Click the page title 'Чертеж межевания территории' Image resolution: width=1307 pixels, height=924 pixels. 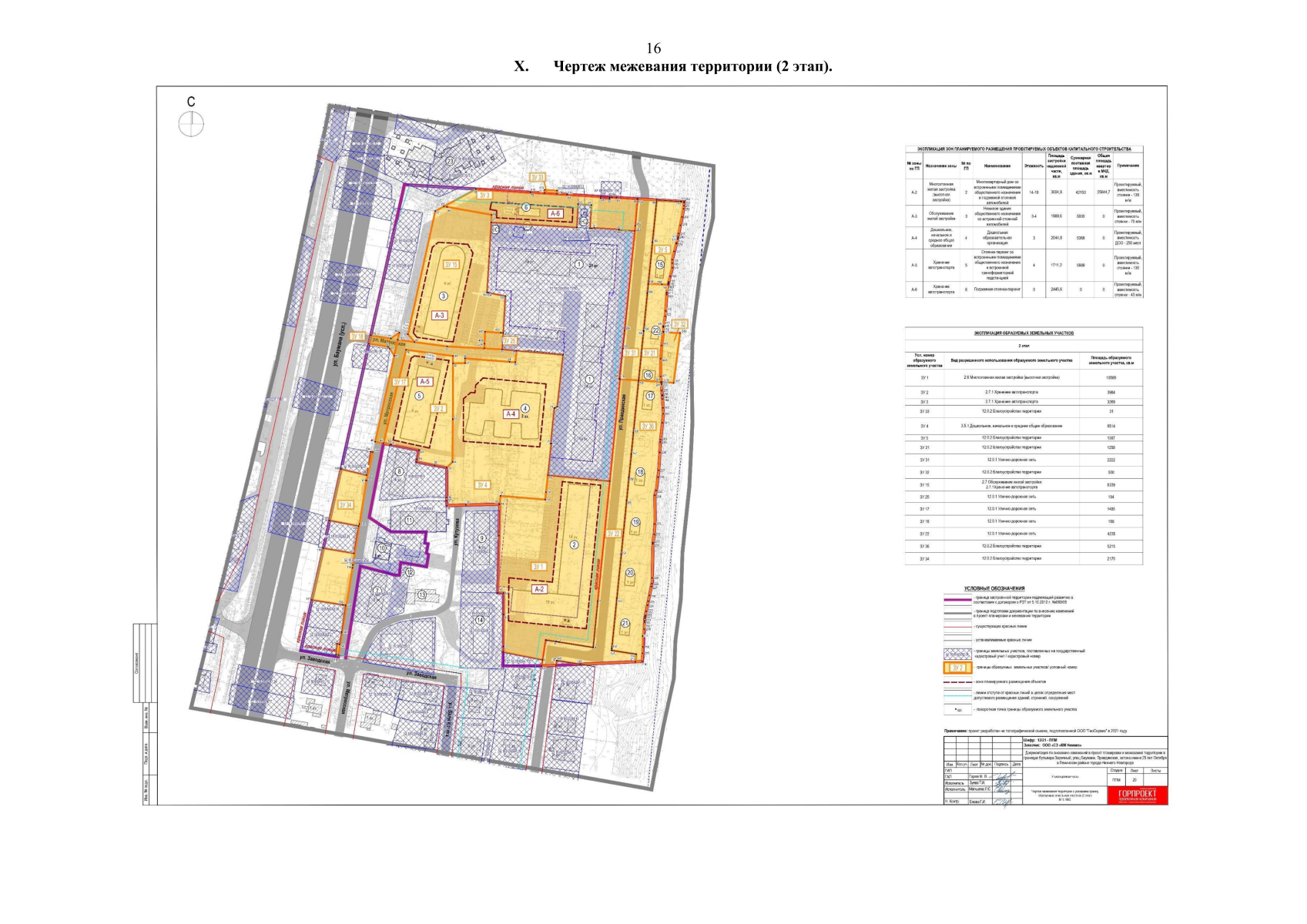[x=692, y=66]
